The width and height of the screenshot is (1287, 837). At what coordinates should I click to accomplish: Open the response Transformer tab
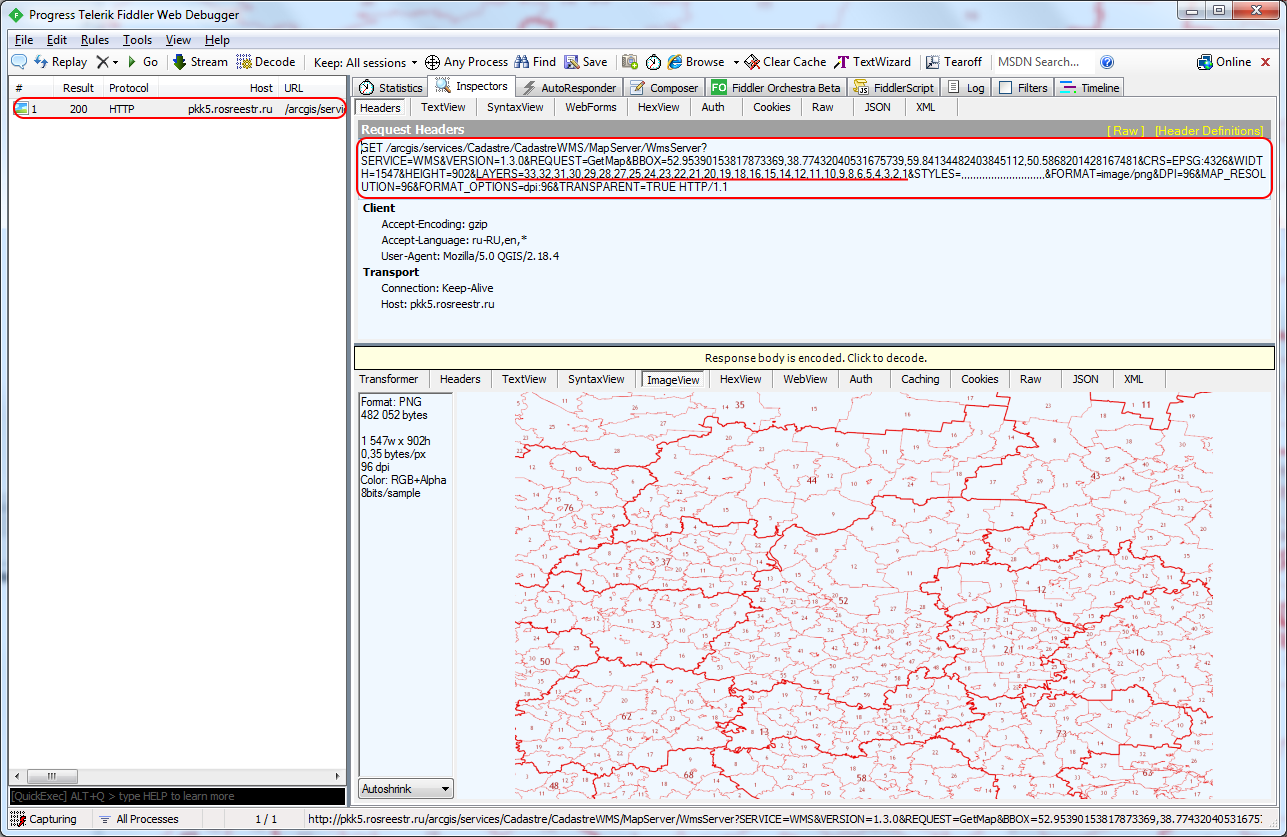[389, 379]
